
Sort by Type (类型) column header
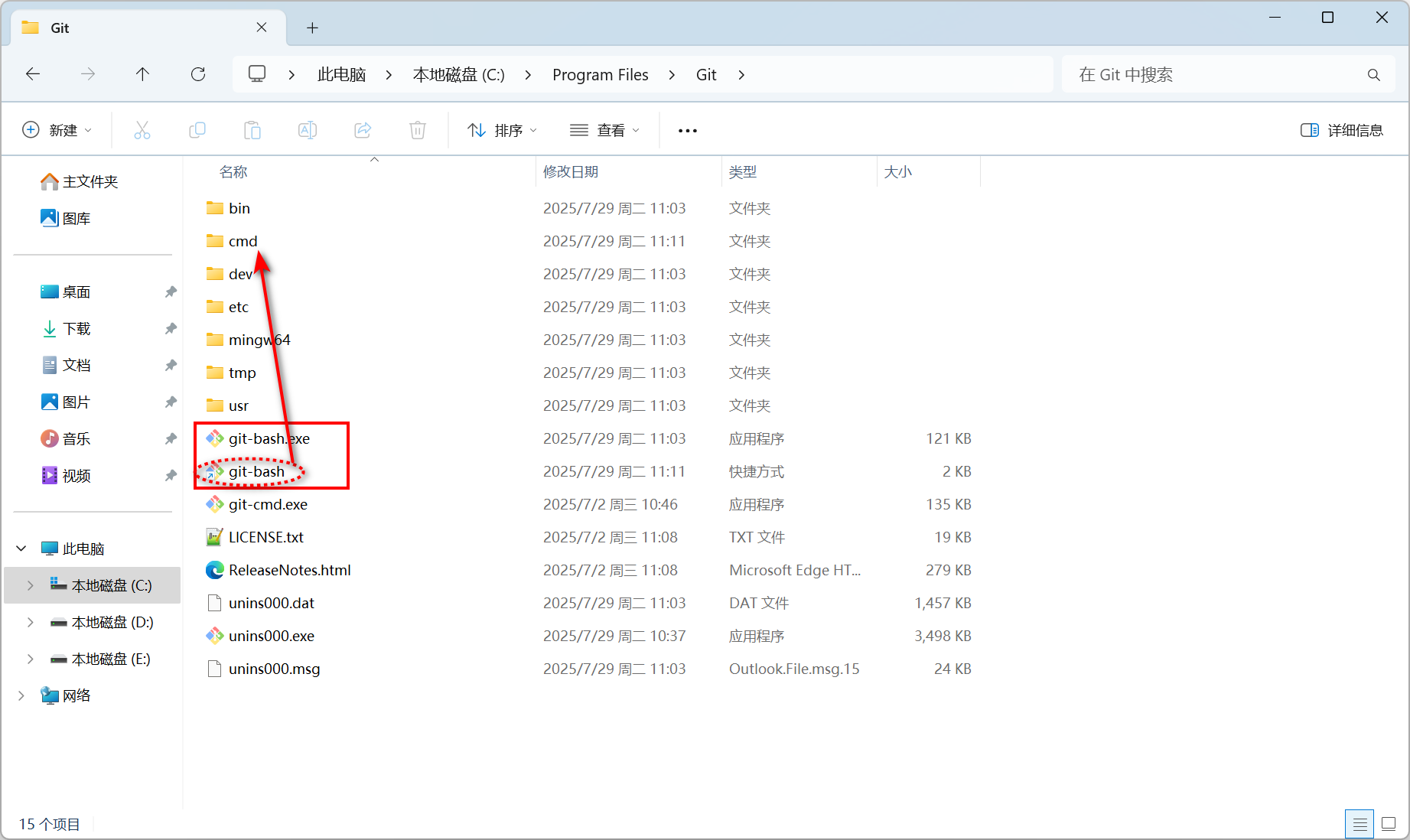(x=743, y=171)
